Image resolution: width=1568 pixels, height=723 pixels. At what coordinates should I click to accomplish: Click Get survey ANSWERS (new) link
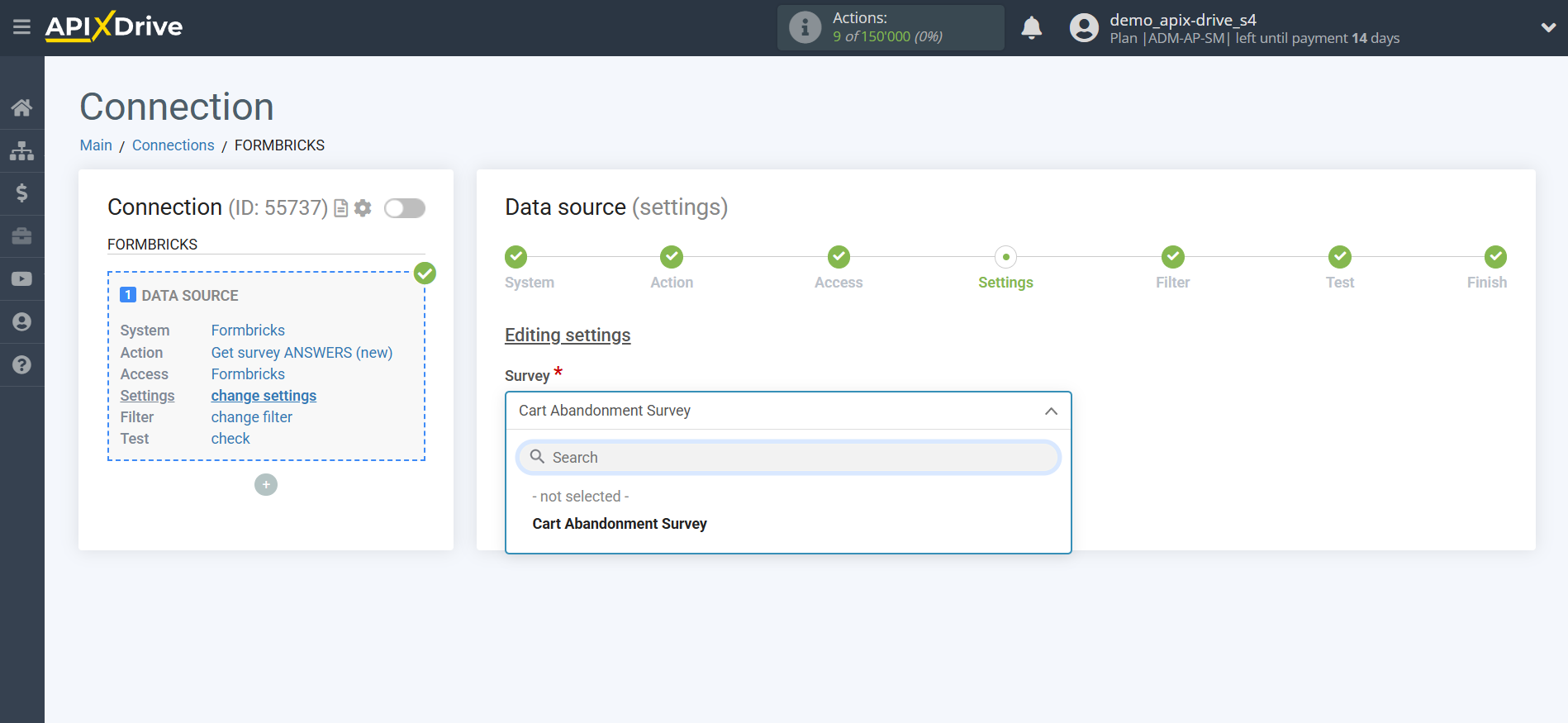point(302,353)
